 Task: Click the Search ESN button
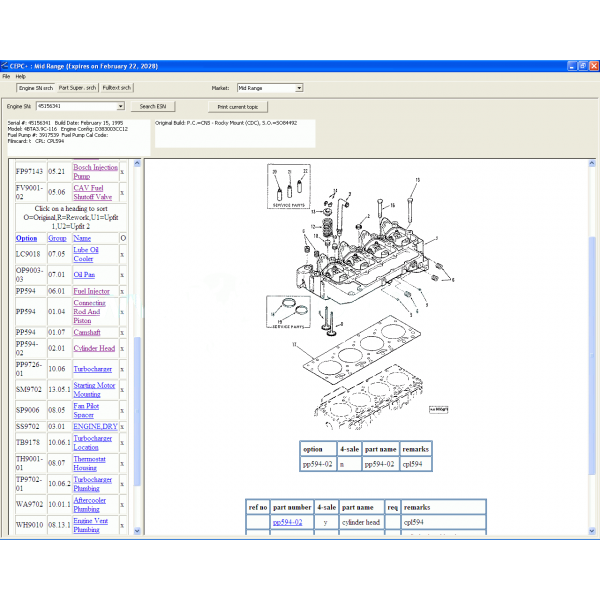click(x=153, y=106)
